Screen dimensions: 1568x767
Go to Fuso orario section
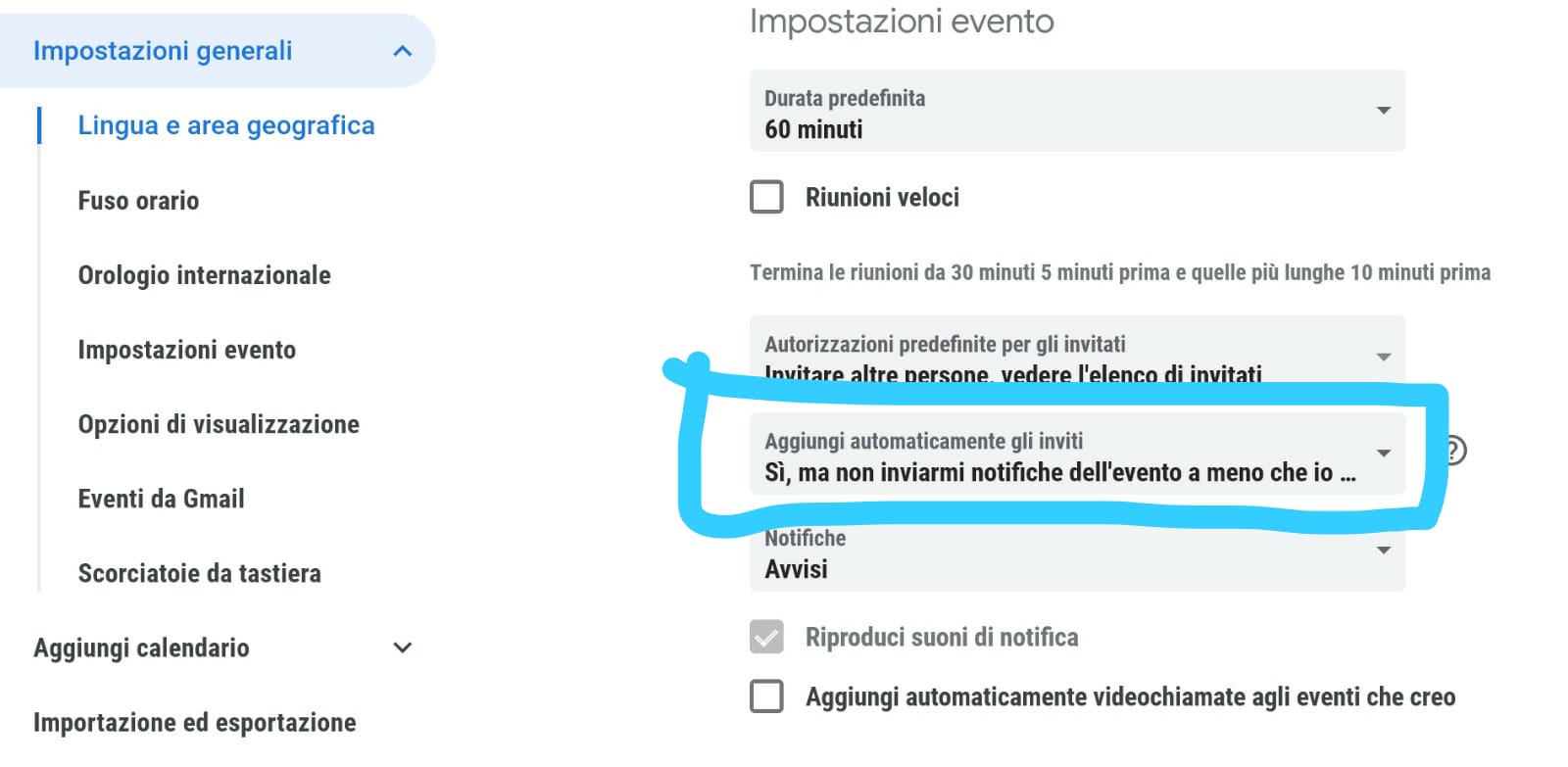click(x=138, y=201)
